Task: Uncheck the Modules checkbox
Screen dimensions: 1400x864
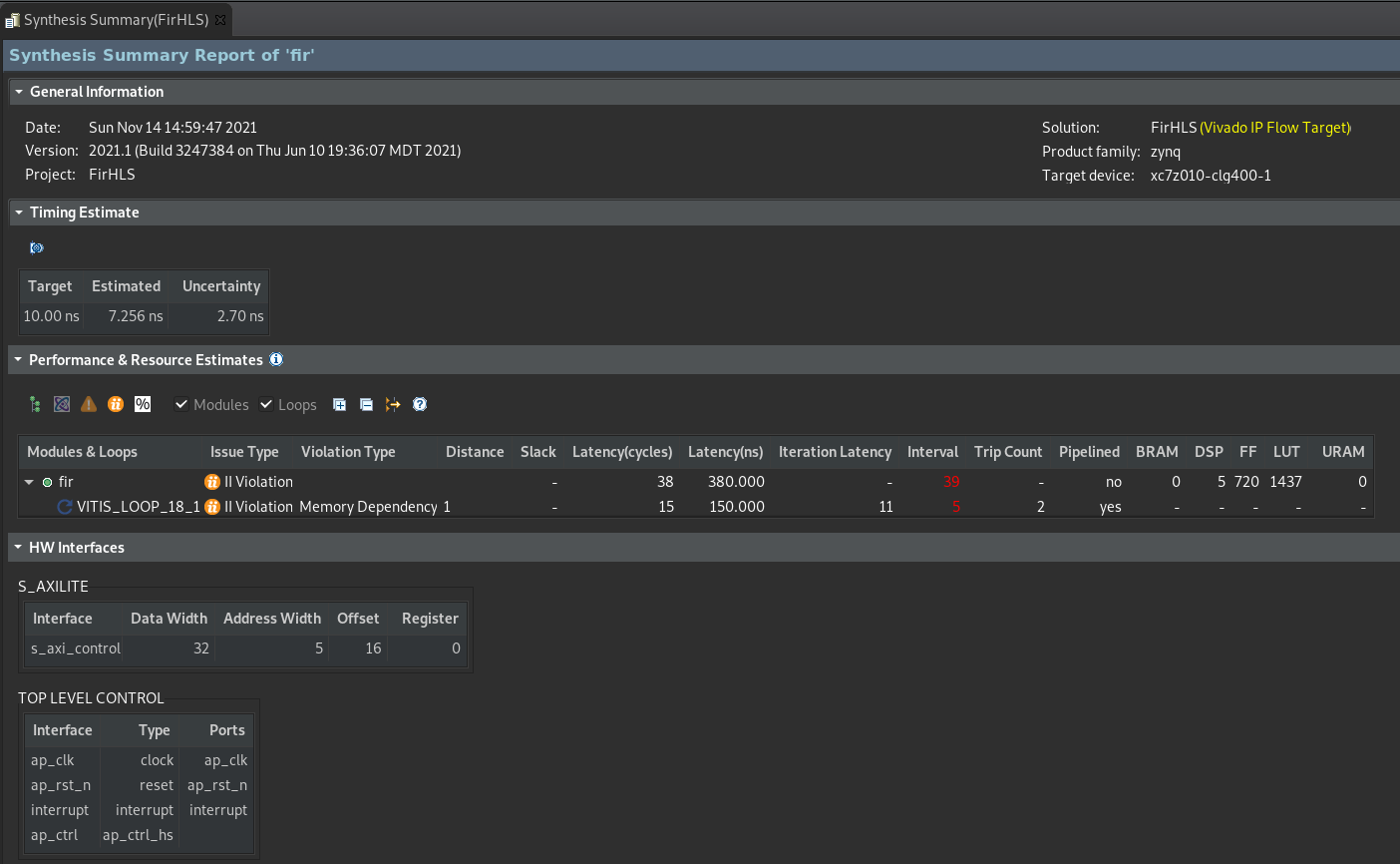Action: pos(181,404)
